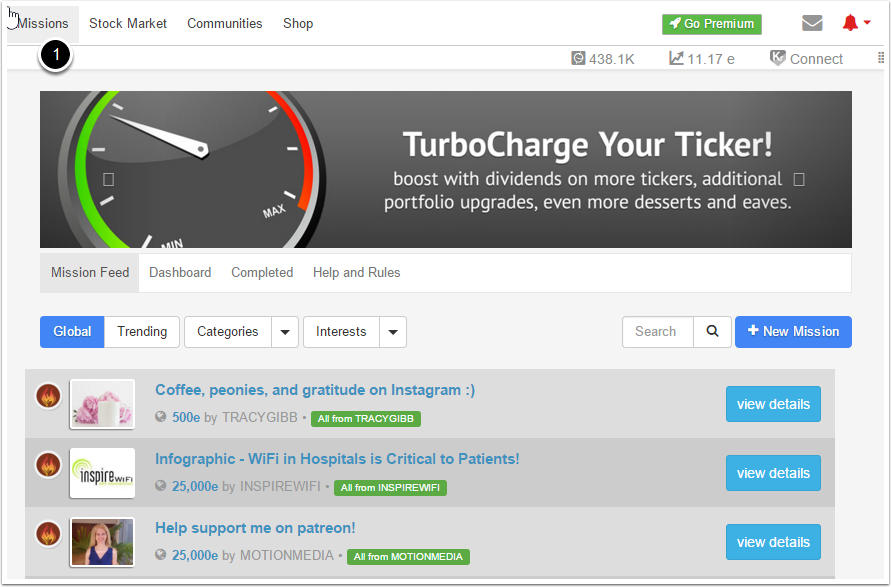Expand the Interests dropdown arrow

pyautogui.click(x=393, y=332)
